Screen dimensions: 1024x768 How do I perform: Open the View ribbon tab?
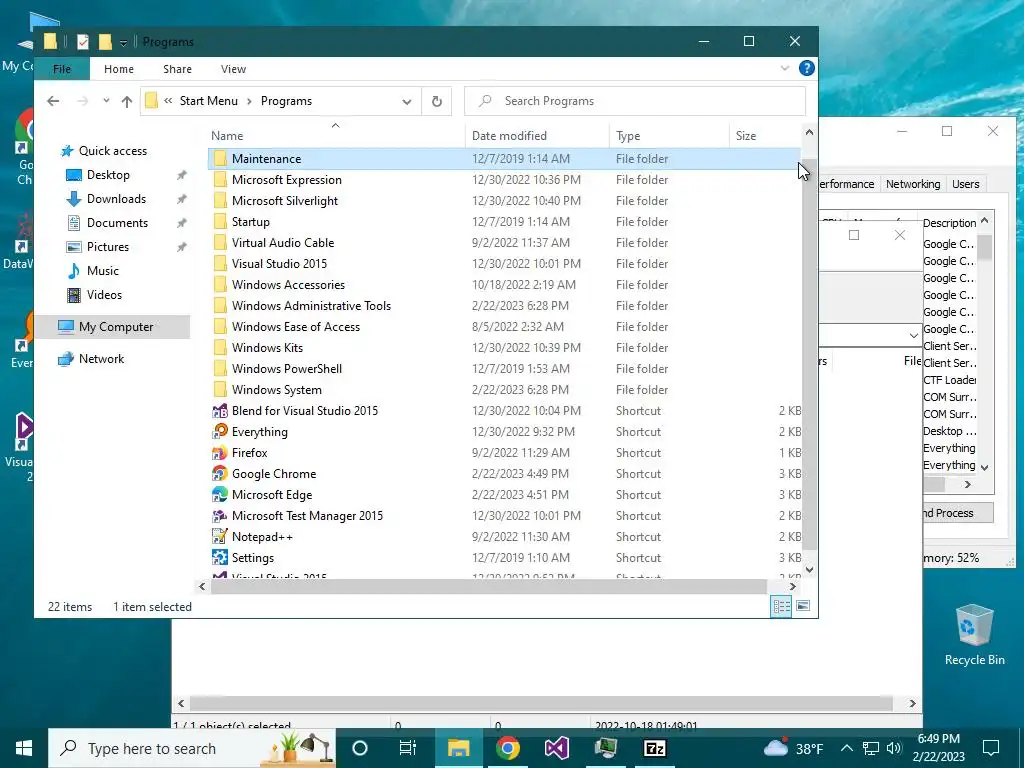pos(233,69)
